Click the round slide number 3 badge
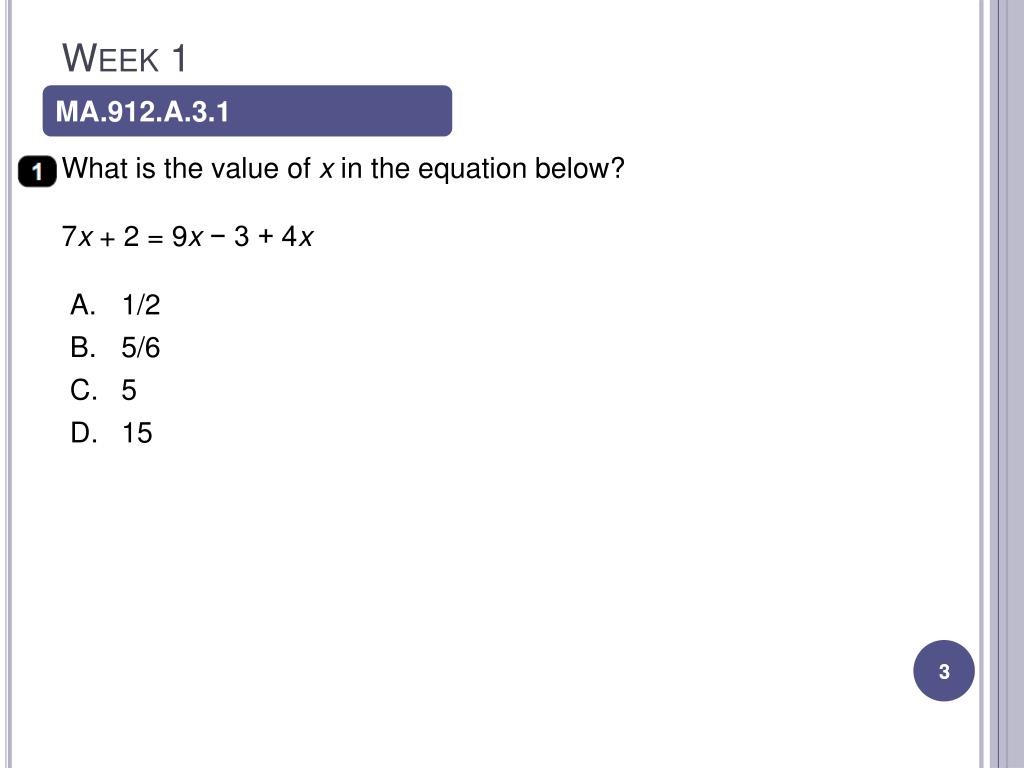The width and height of the screenshot is (1024, 768). tap(944, 671)
